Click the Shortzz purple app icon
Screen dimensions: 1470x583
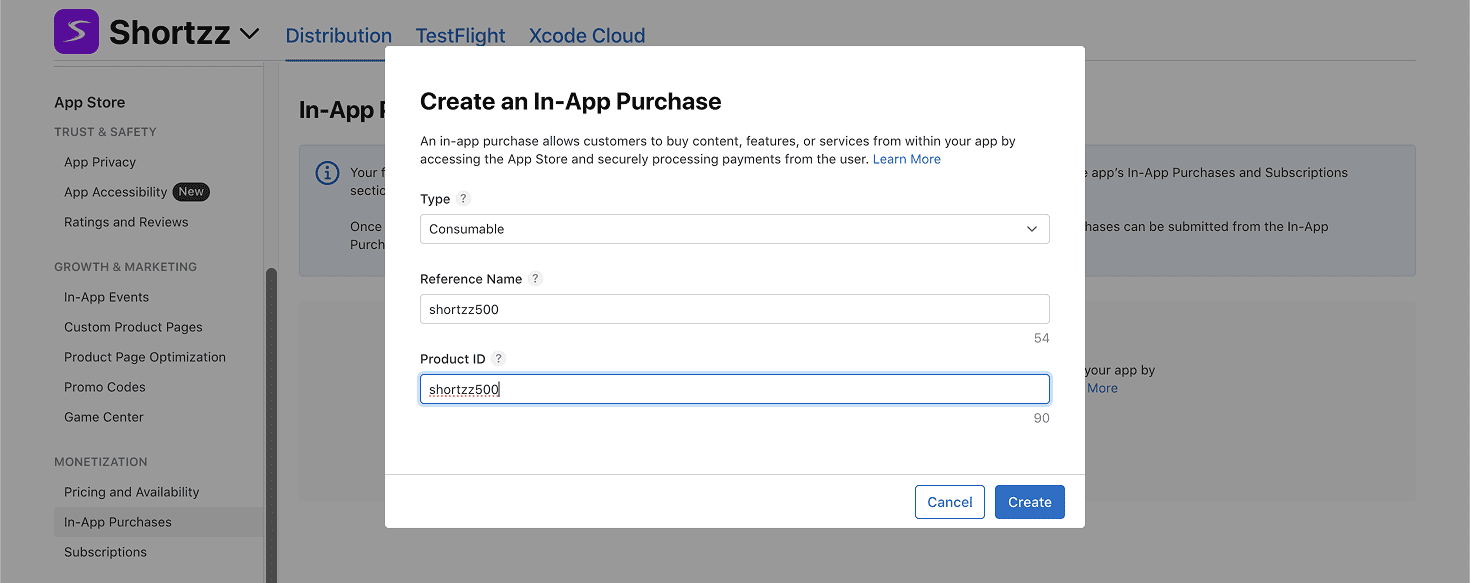76,32
